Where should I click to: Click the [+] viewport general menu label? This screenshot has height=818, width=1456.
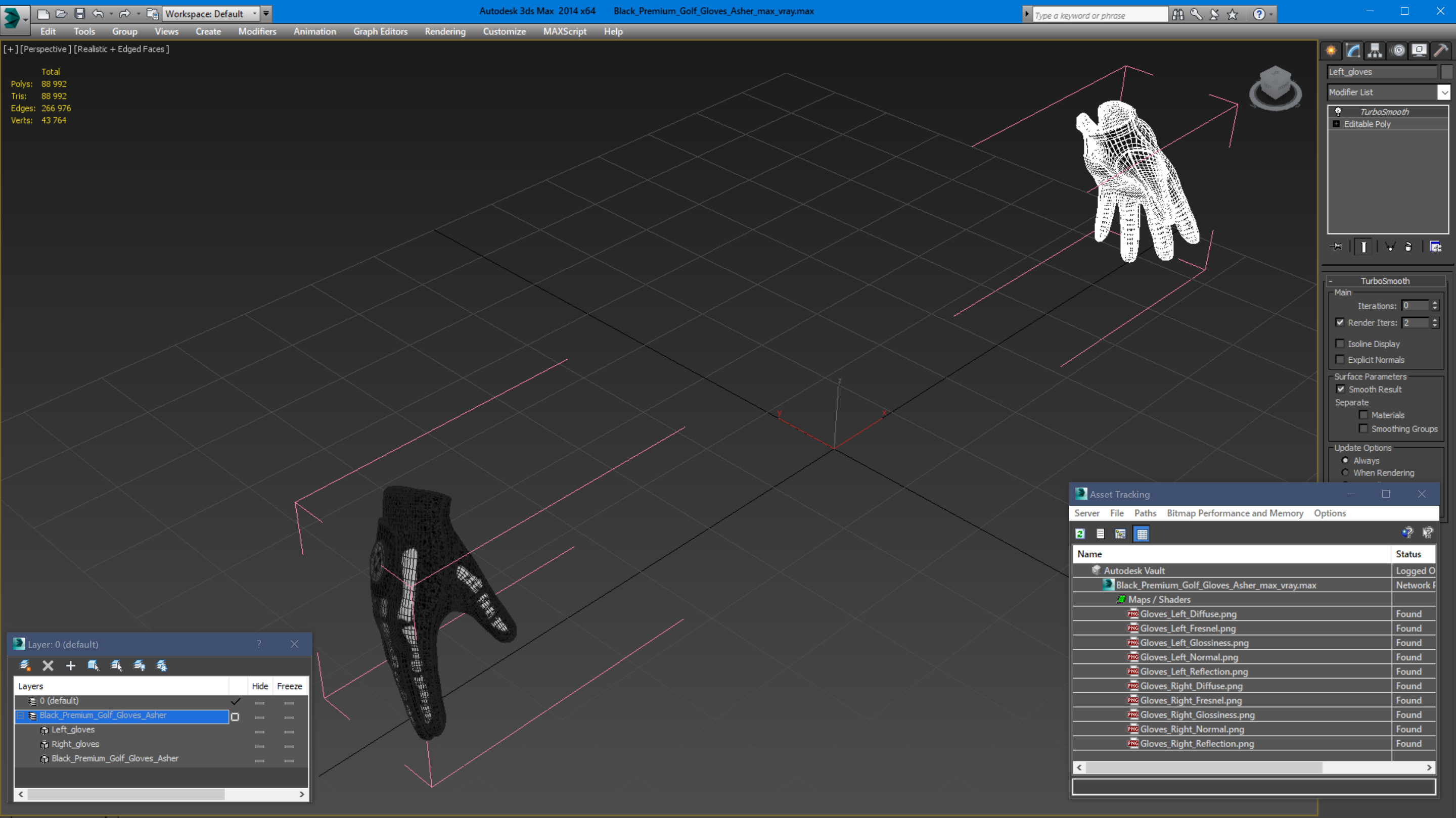(11, 49)
